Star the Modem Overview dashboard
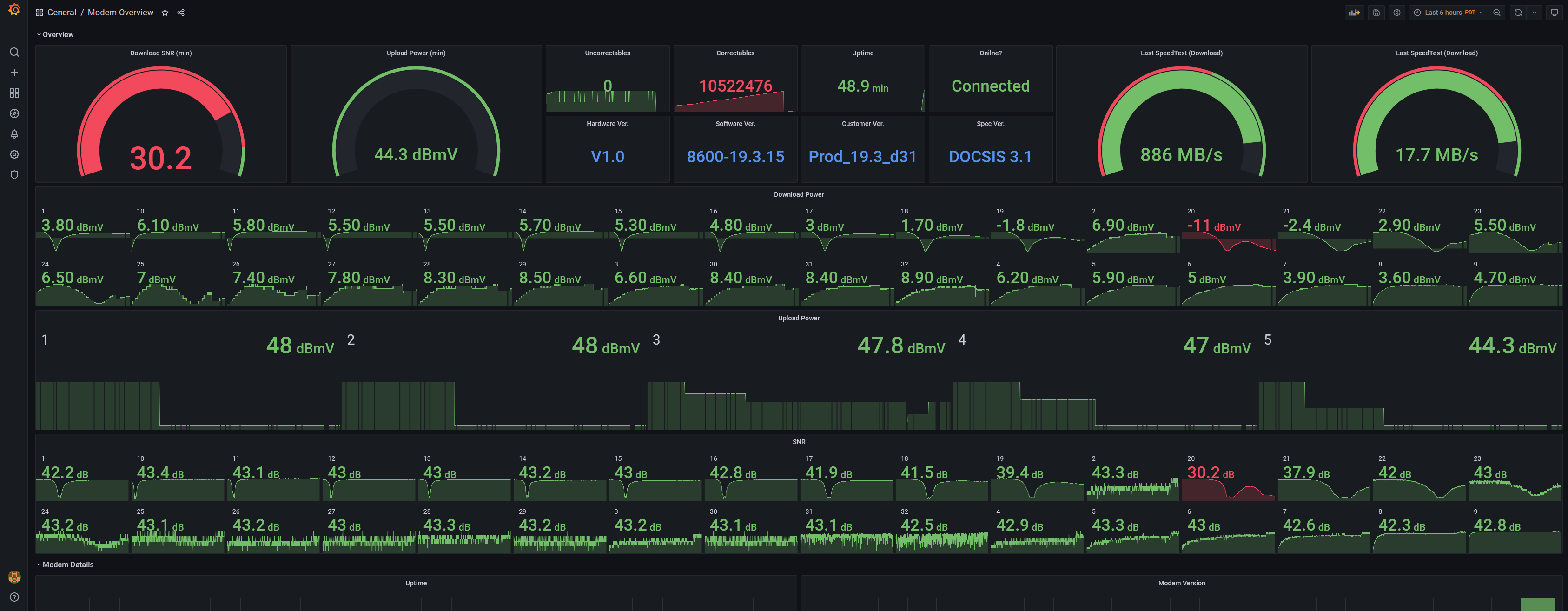Image resolution: width=1568 pixels, height=611 pixels. tap(165, 13)
